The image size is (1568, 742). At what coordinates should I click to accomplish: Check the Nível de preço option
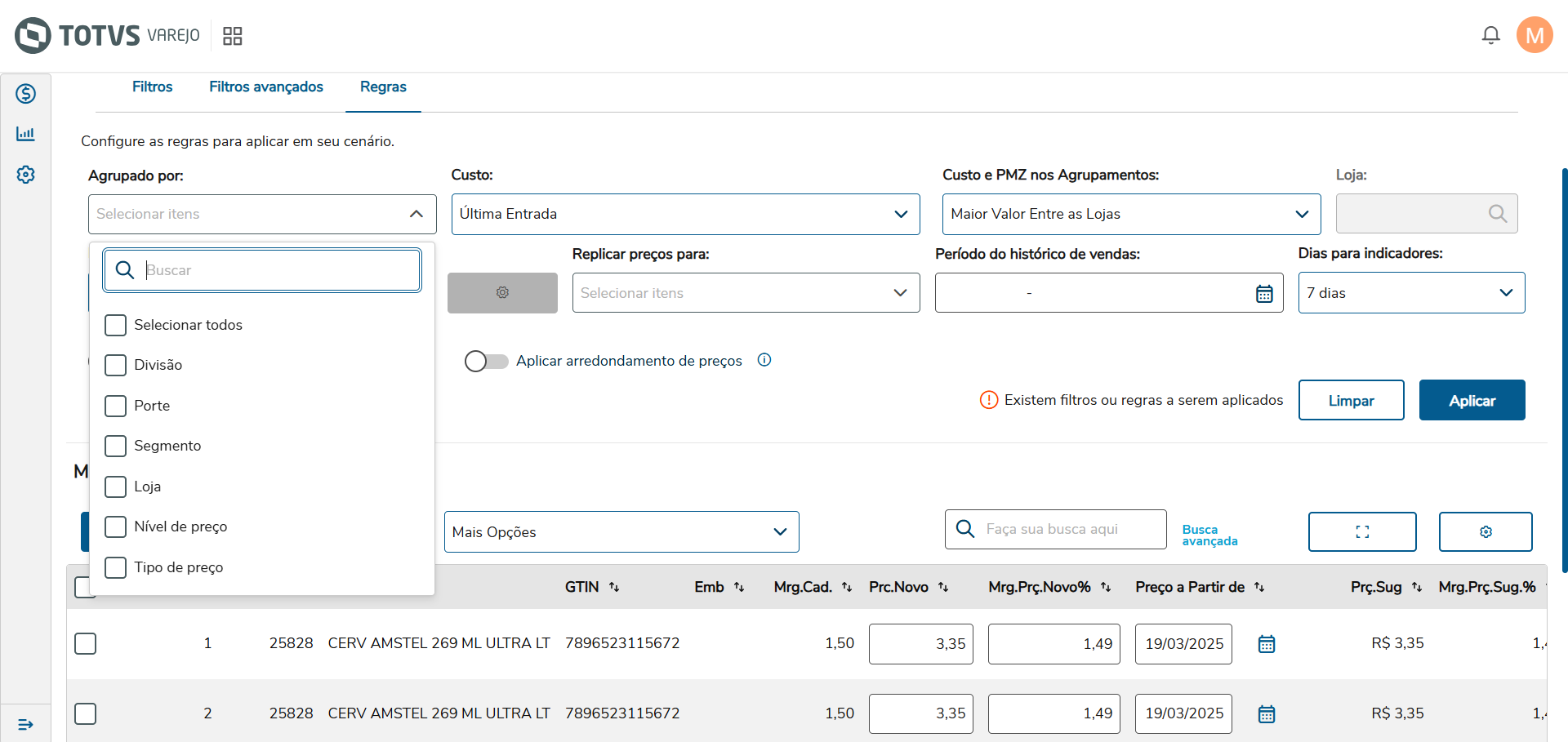(116, 527)
